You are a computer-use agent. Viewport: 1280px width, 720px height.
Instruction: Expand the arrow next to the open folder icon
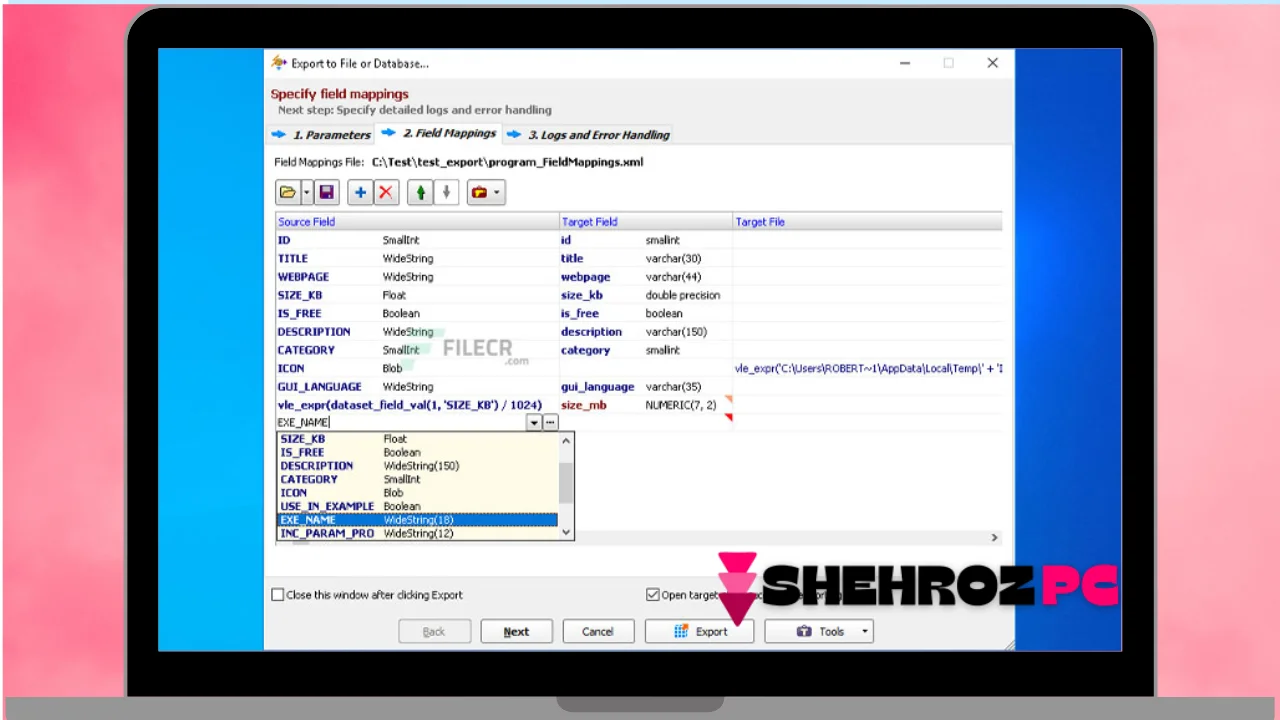(307, 193)
